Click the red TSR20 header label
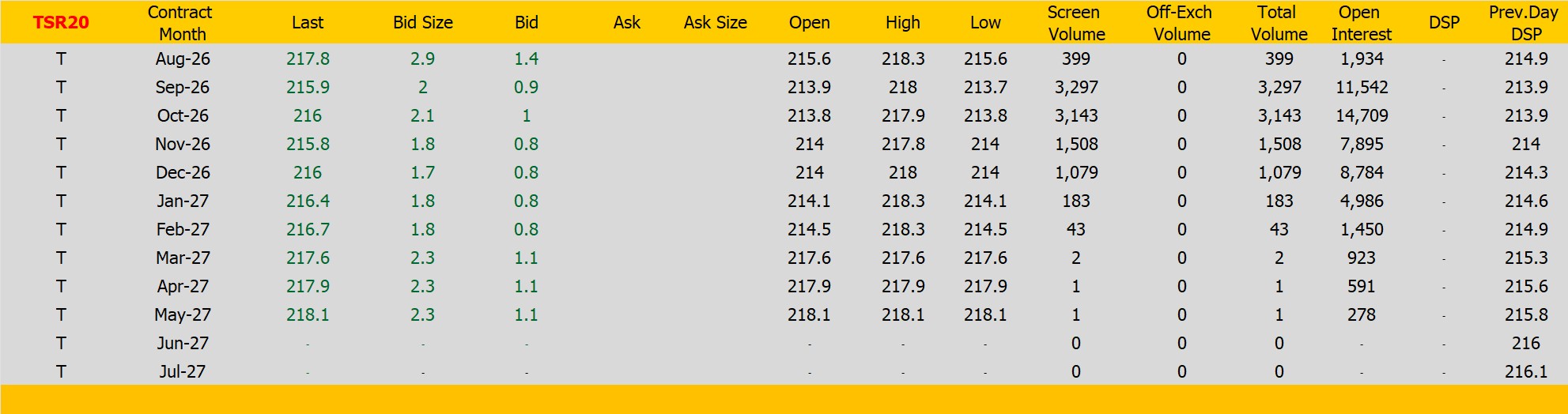This screenshot has width=1568, height=414. point(61,23)
